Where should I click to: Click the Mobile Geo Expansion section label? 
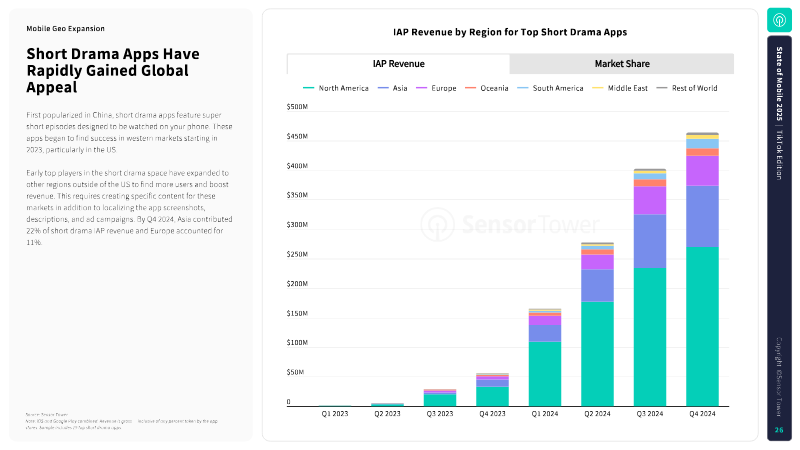[x=65, y=29]
